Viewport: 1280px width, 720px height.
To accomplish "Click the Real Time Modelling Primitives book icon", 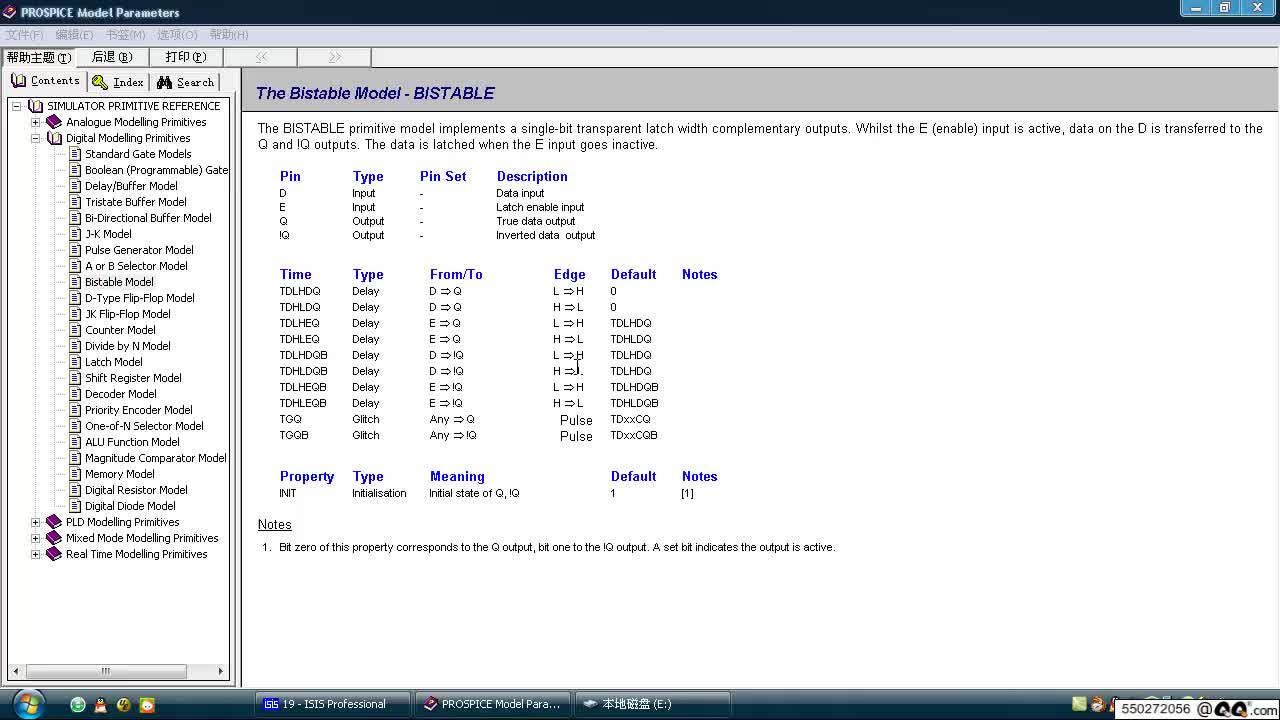I will (54, 554).
